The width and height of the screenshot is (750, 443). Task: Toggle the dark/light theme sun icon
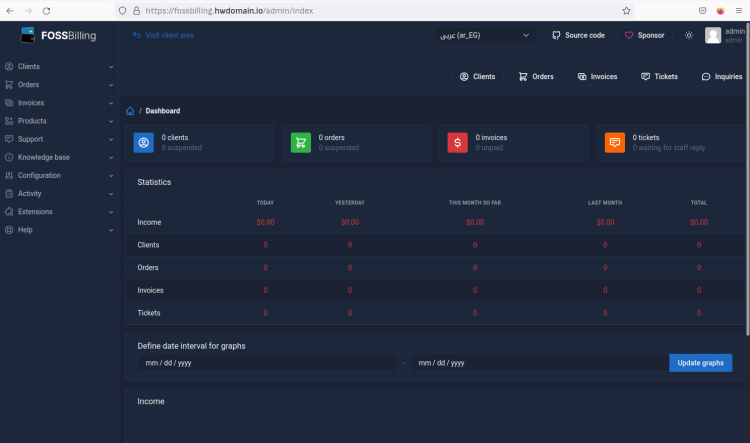pyautogui.click(x=688, y=35)
